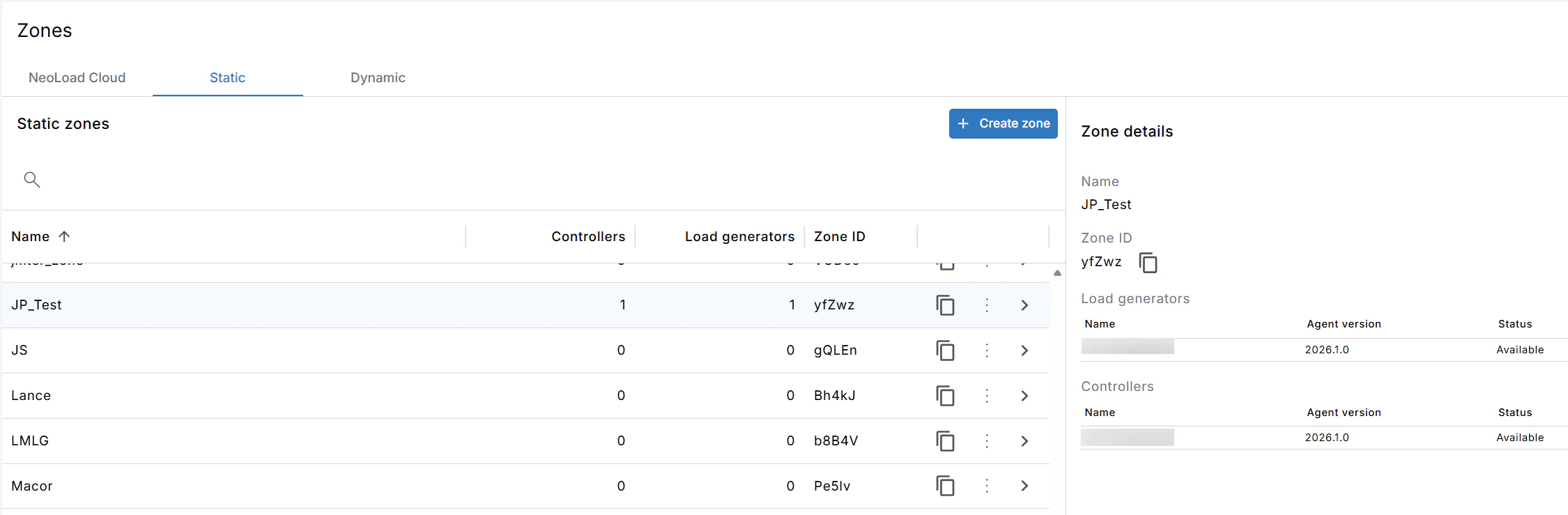Expand details chevron for JS

pyautogui.click(x=1024, y=351)
